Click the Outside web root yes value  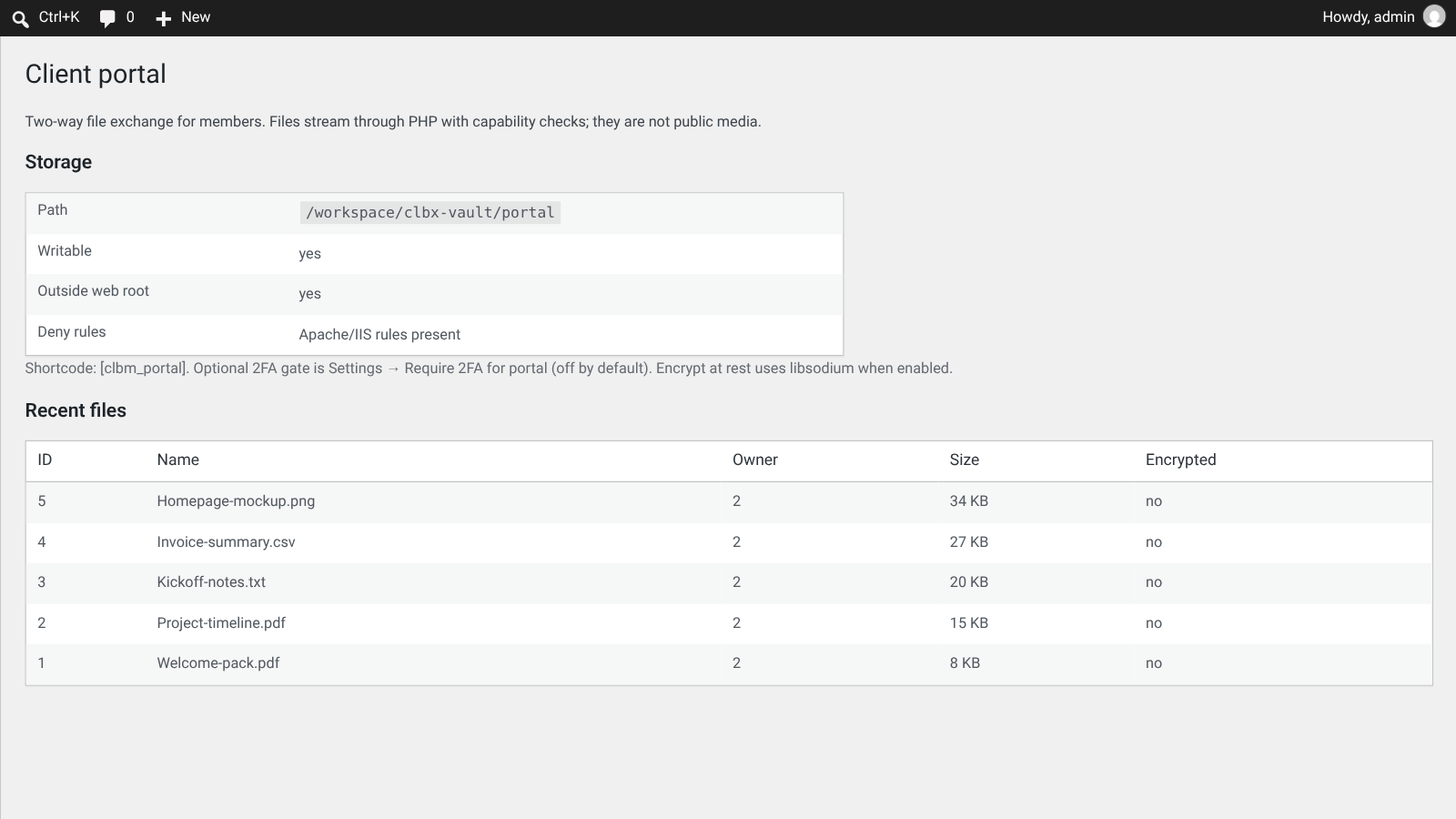(x=309, y=294)
